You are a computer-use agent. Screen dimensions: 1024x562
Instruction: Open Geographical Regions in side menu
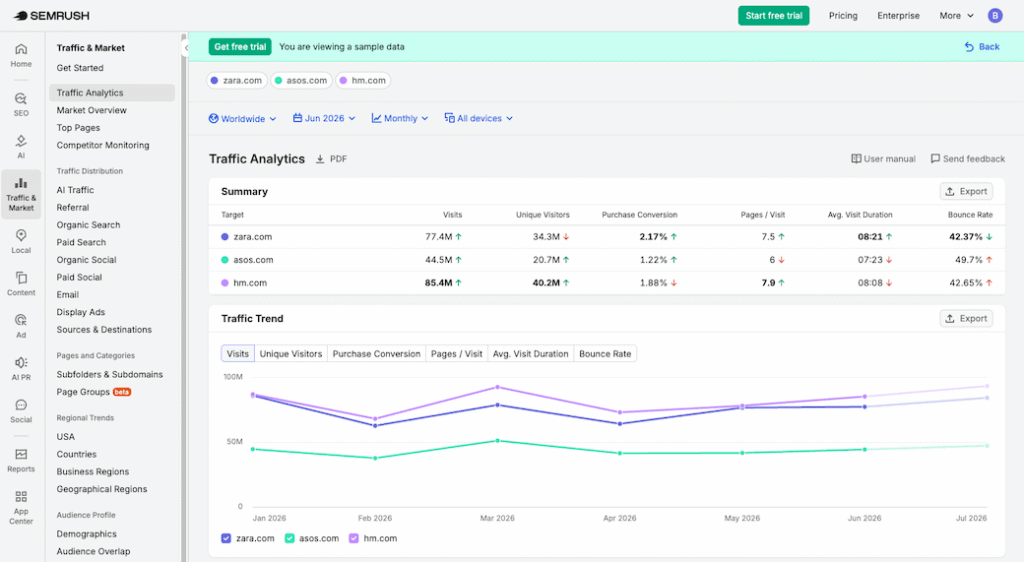point(102,489)
